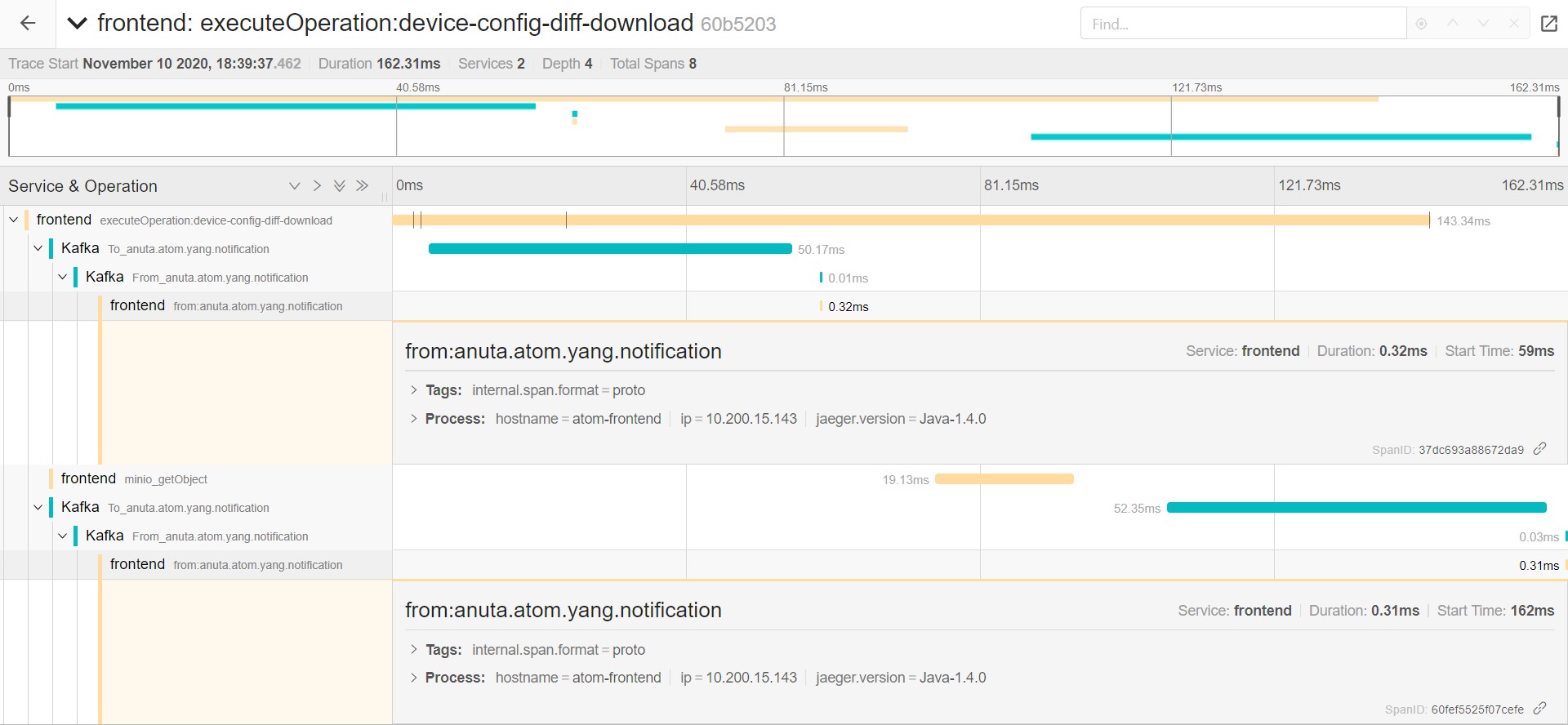
Task: Click the 19.13ms minio_getObject span bar
Action: point(1004,478)
